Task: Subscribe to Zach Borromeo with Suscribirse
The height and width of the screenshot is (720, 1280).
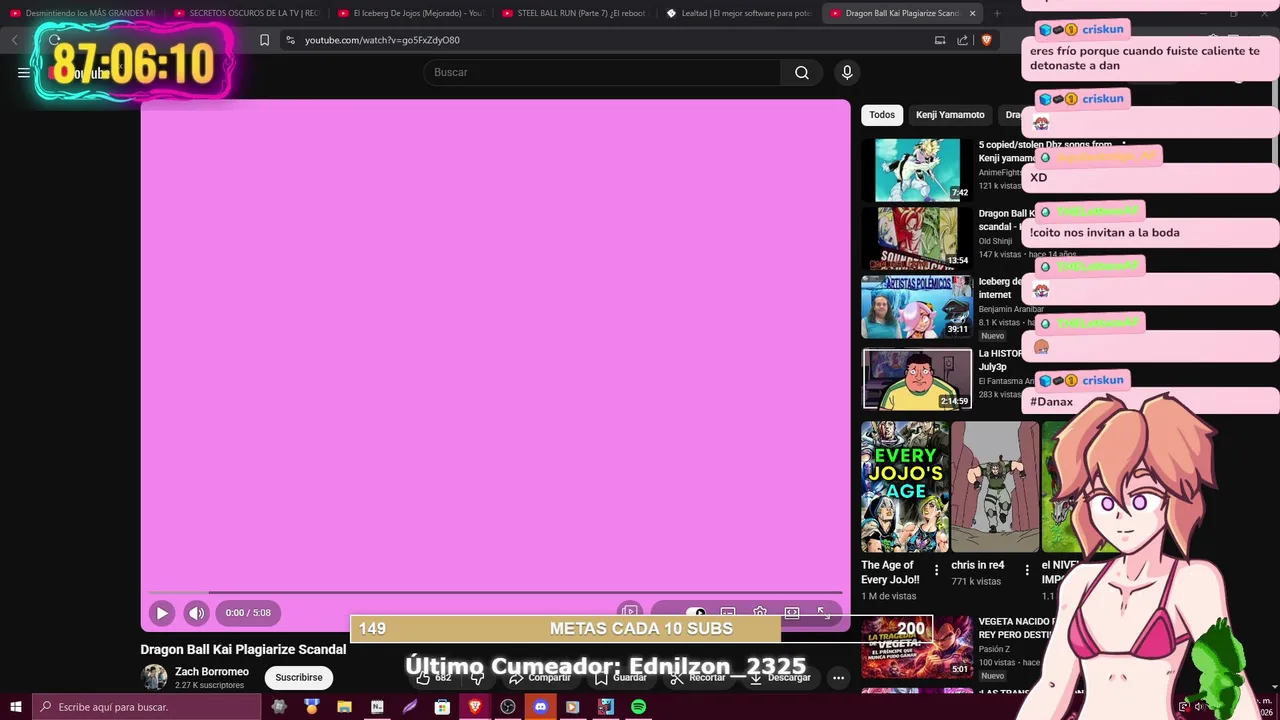Action: pos(299,677)
